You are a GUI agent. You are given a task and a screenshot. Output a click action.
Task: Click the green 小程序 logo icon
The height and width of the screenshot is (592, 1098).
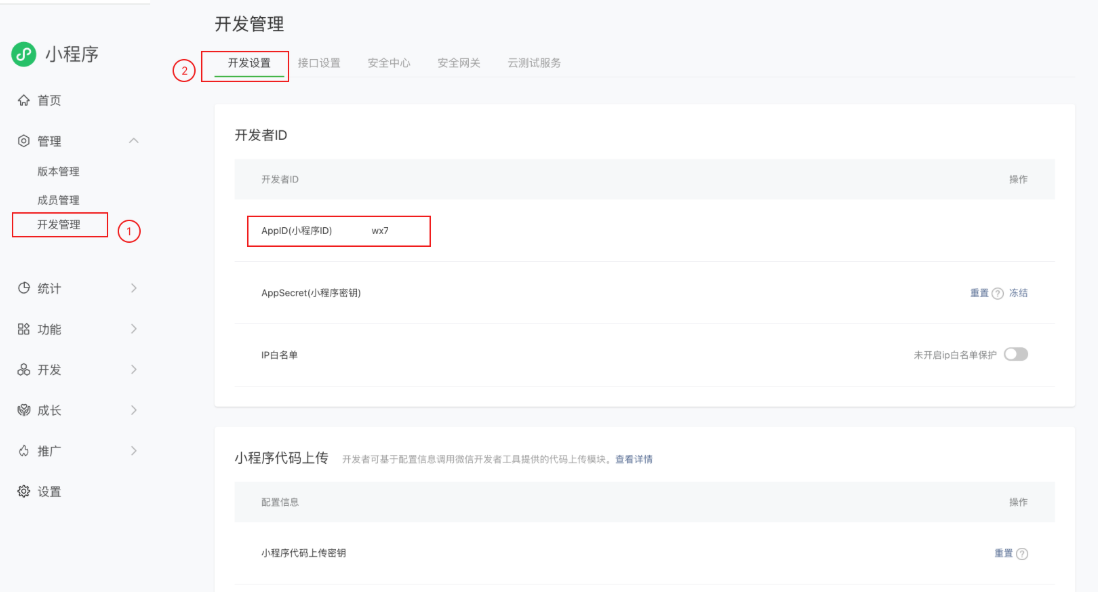[24, 54]
